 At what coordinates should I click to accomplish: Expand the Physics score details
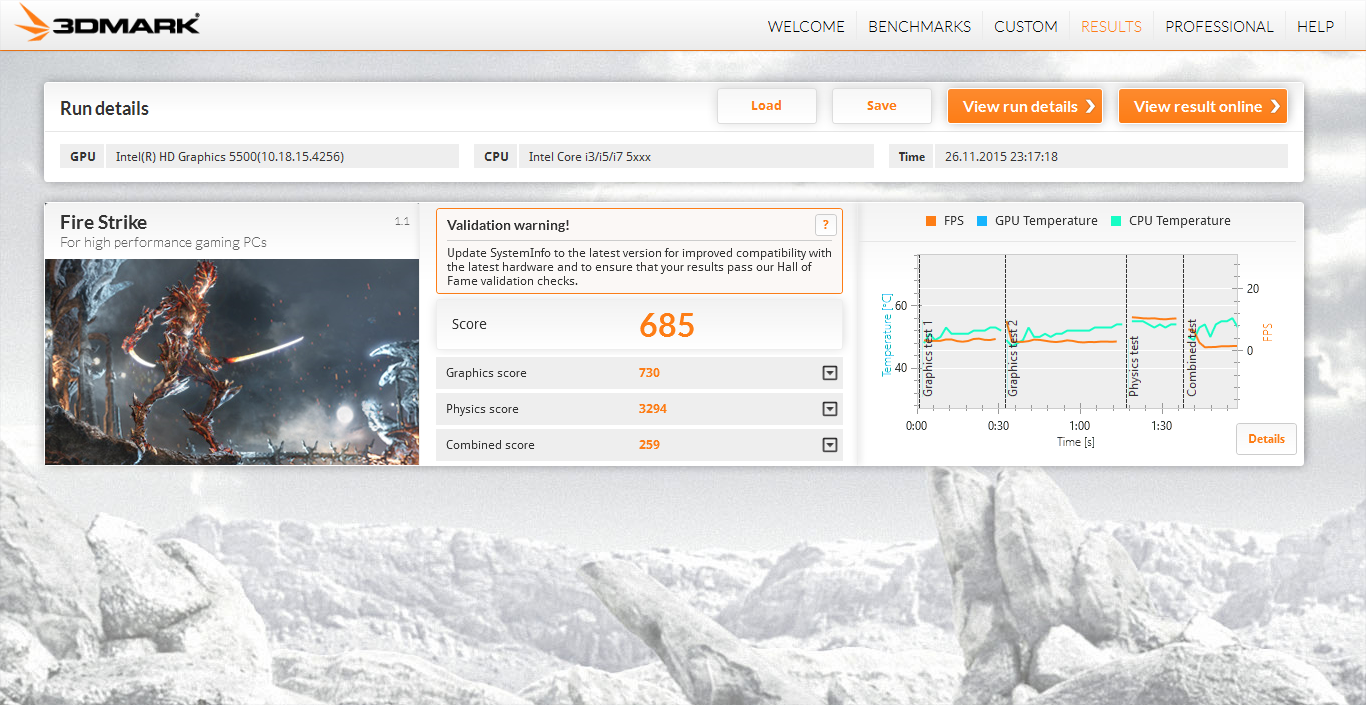click(x=829, y=409)
